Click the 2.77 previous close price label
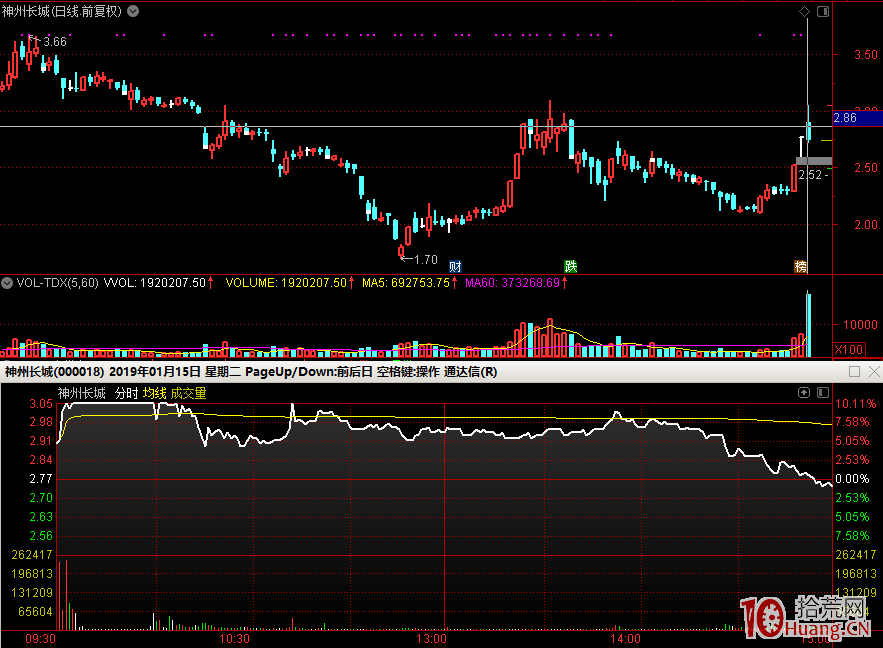883x648 pixels. pos(41,479)
